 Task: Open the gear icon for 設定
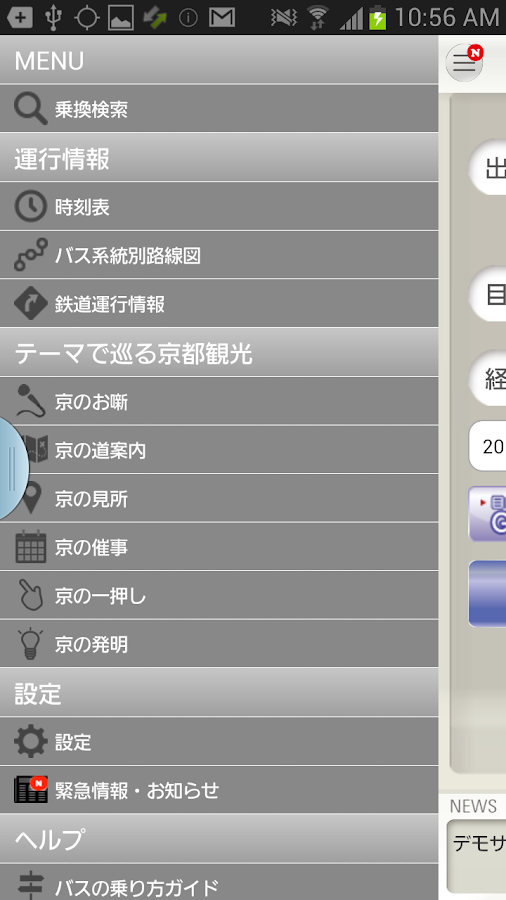click(30, 741)
